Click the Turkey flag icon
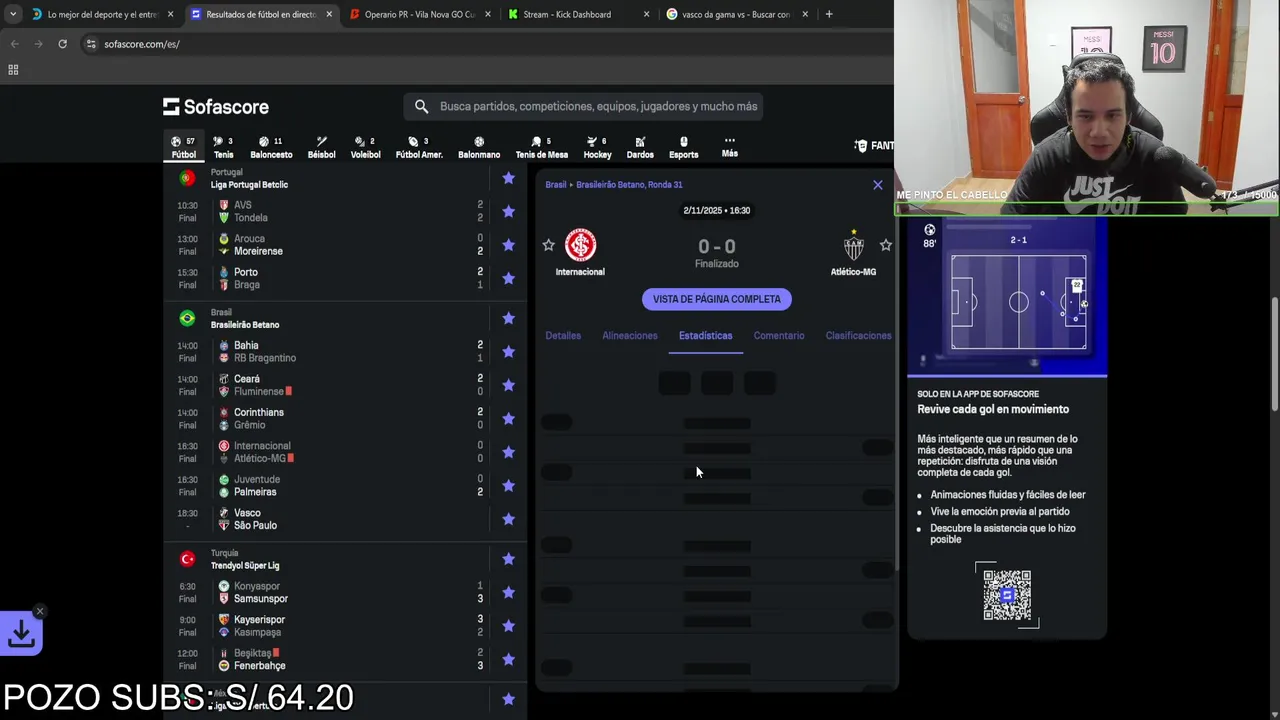The height and width of the screenshot is (720, 1280). [x=187, y=559]
